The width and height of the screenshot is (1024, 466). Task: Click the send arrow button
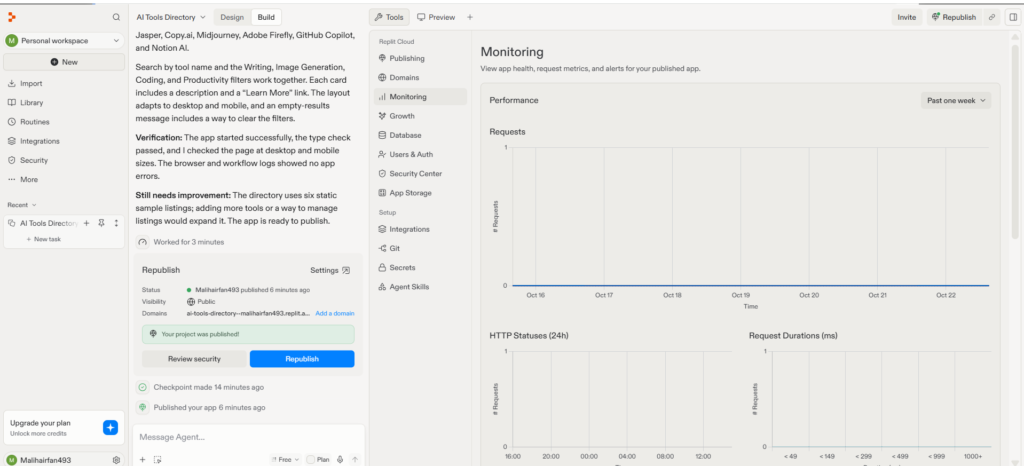(355, 459)
